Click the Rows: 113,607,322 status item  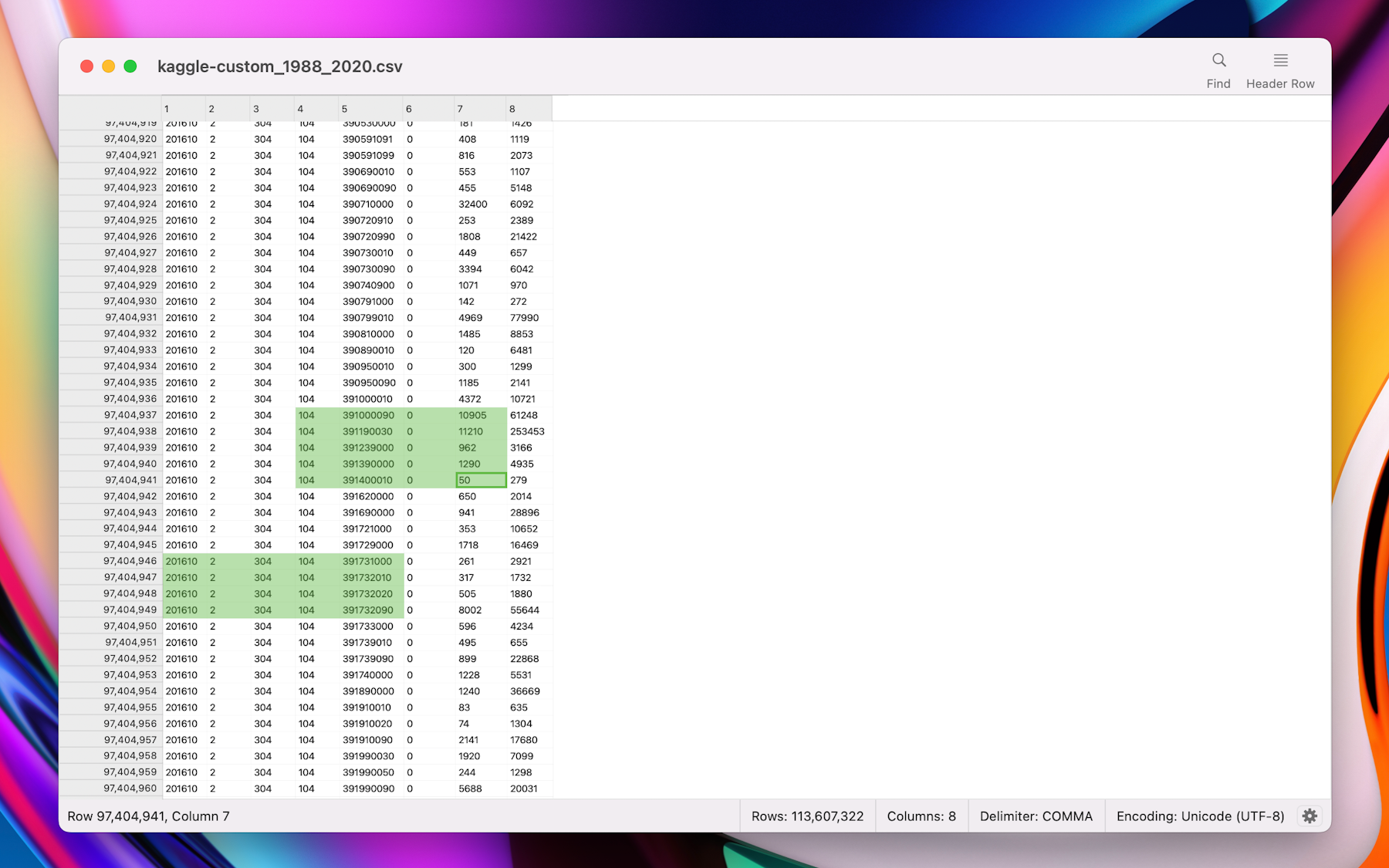click(x=807, y=816)
